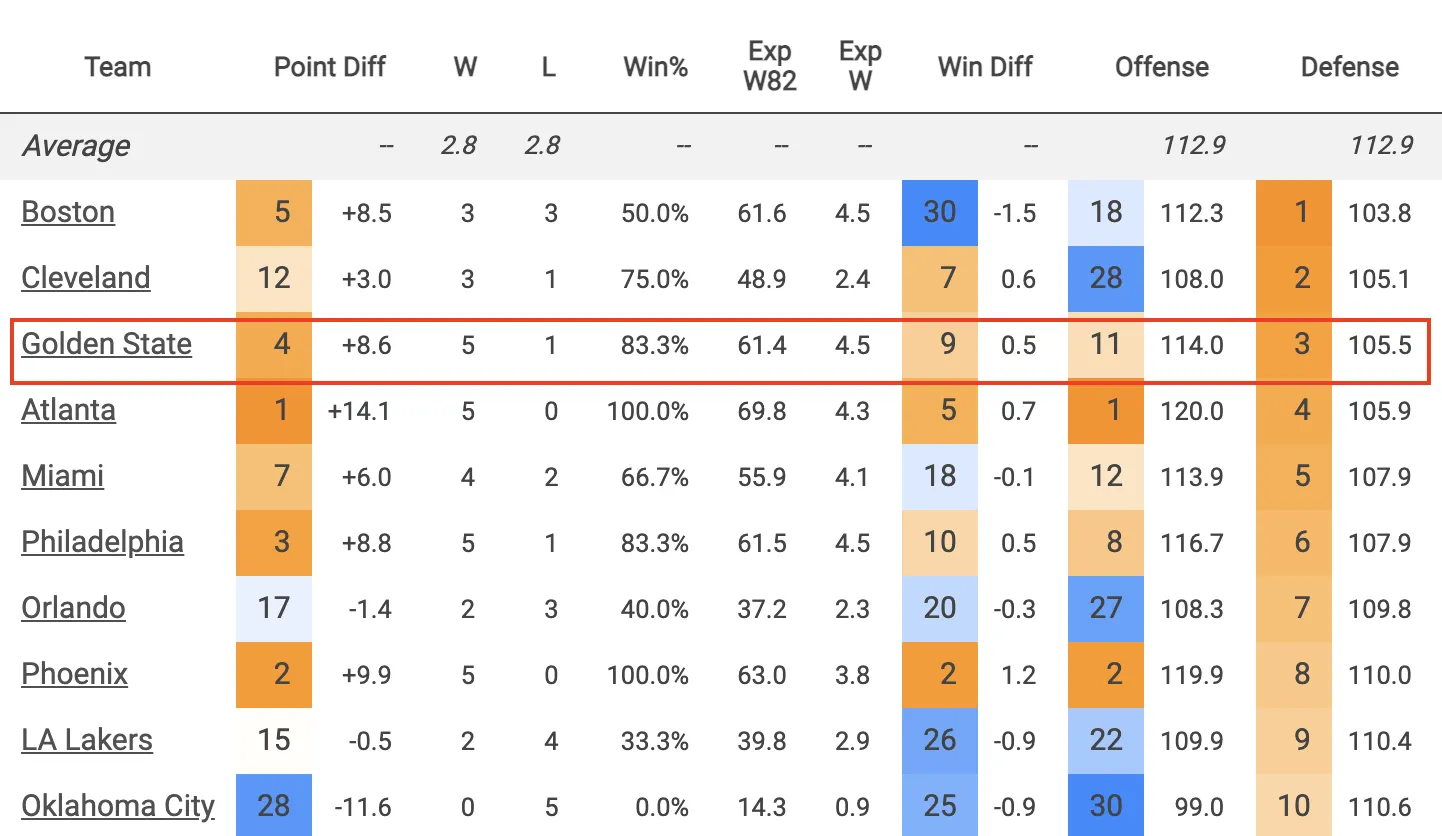
Task: Open the Atlanta team page
Action: [69, 410]
